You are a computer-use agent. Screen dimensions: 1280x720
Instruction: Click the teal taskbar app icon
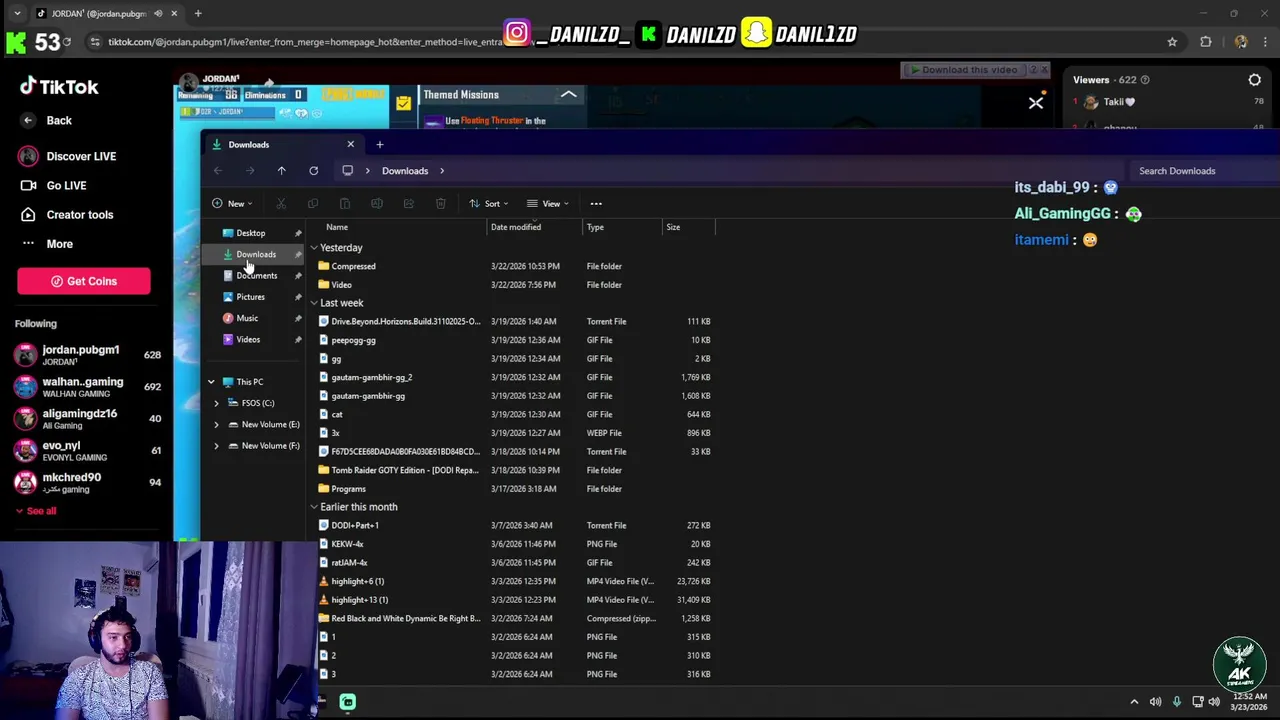pyautogui.click(x=347, y=702)
